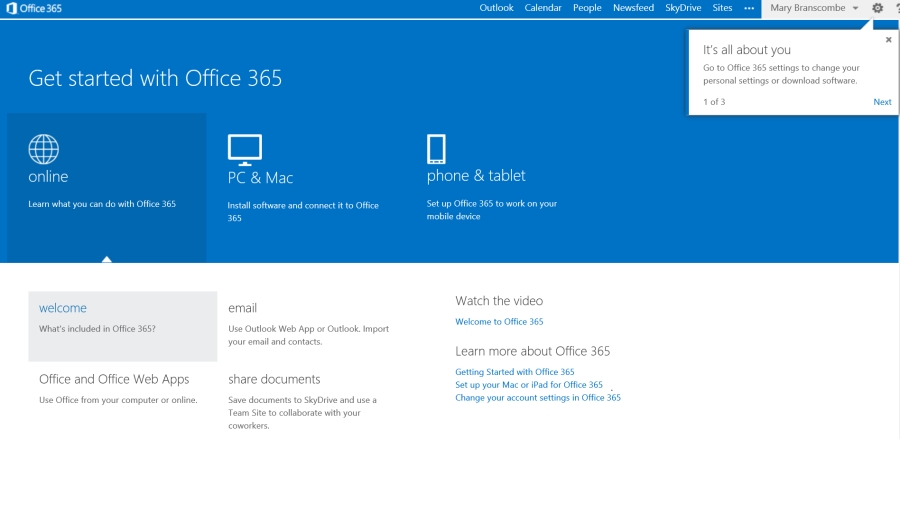Click the 'It's all about you' title
The image size is (900, 506).
pos(747,50)
